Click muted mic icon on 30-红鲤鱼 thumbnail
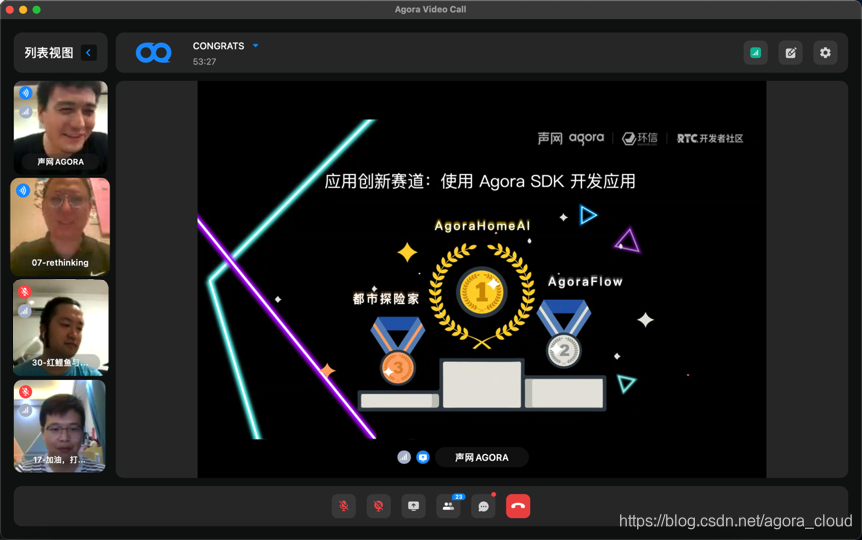The height and width of the screenshot is (540, 862). (x=25, y=291)
